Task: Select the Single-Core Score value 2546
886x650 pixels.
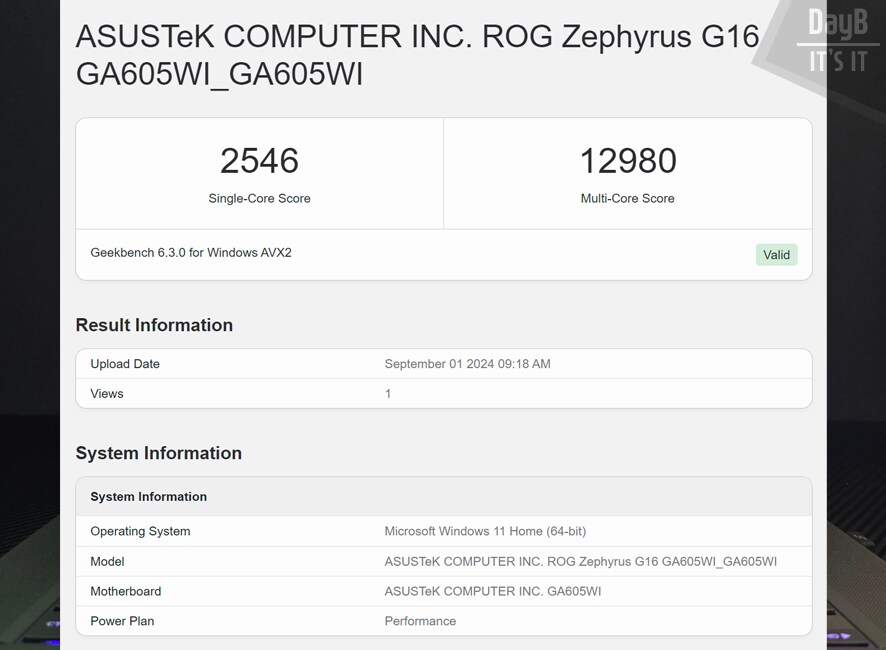Action: click(x=259, y=160)
